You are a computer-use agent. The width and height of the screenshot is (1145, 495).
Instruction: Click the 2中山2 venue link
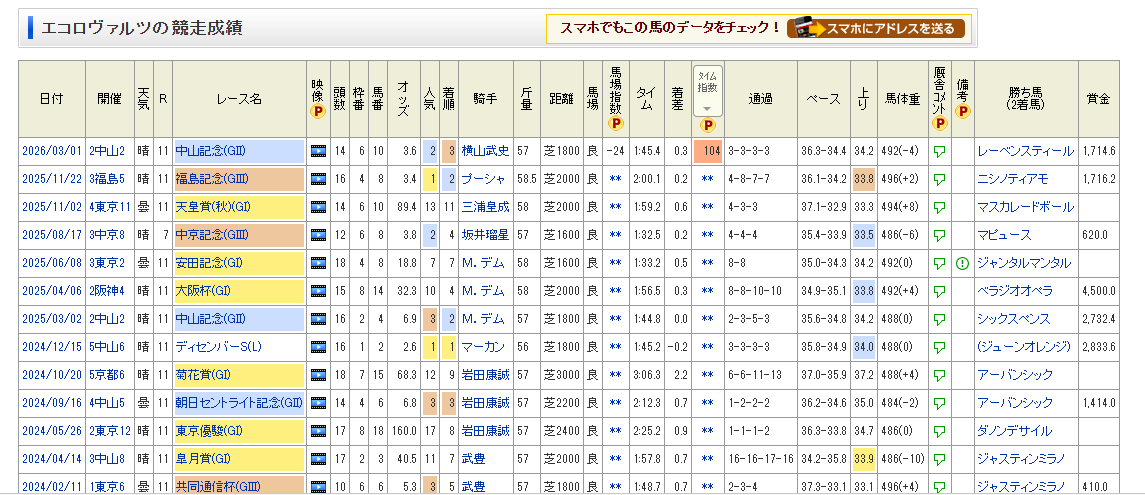(108, 151)
